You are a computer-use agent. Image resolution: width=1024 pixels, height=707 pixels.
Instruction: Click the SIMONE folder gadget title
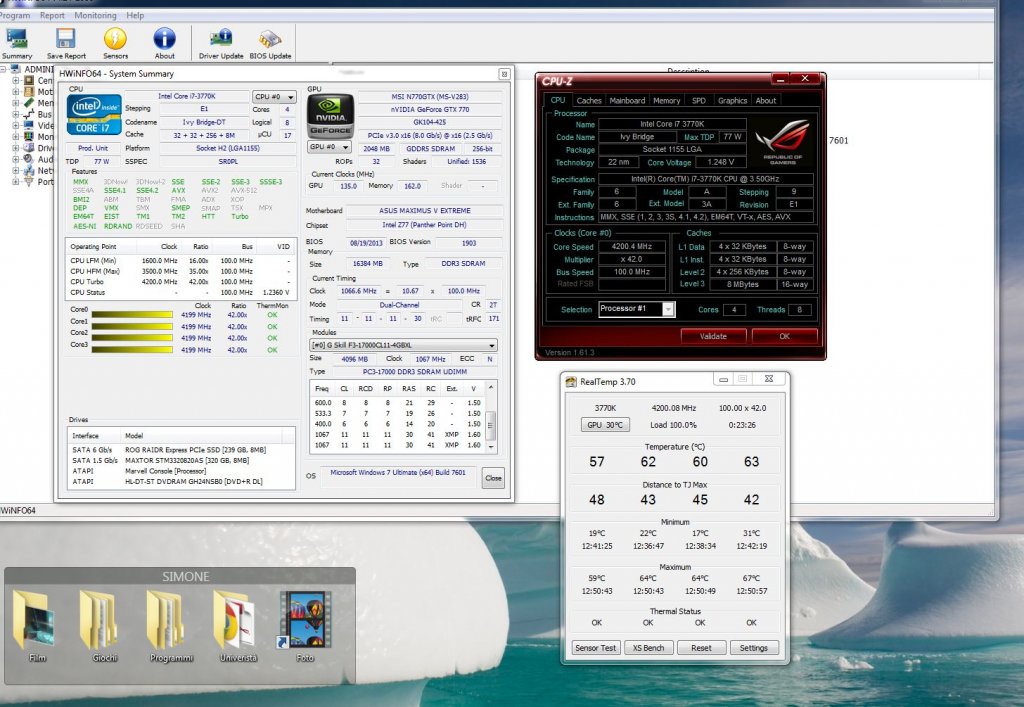tap(185, 576)
